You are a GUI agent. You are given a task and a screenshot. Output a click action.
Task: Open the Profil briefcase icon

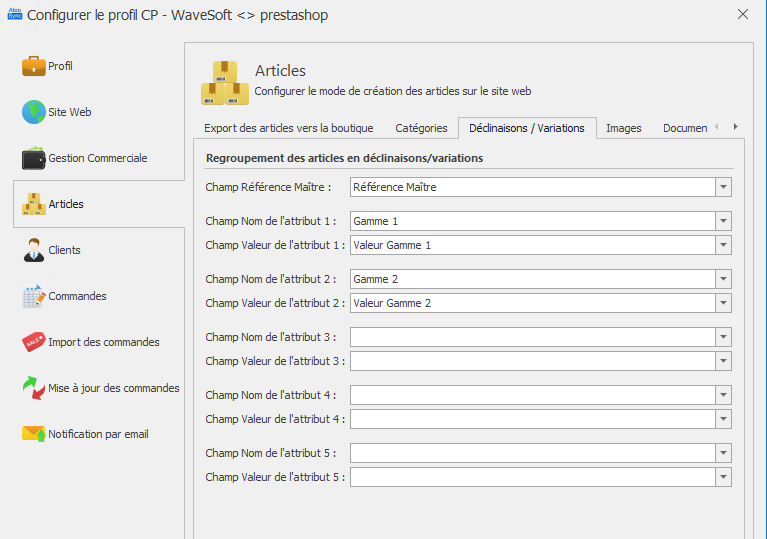(x=34, y=66)
